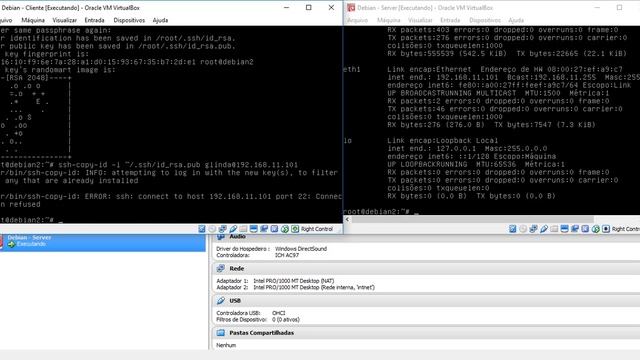Click the Audio section speaker icon
The image size is (640, 360).
click(221, 237)
